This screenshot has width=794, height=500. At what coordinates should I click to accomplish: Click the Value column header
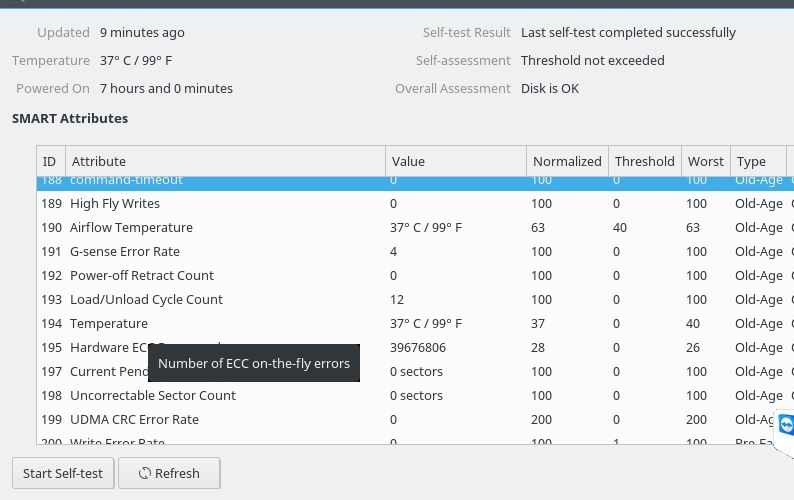click(x=455, y=161)
